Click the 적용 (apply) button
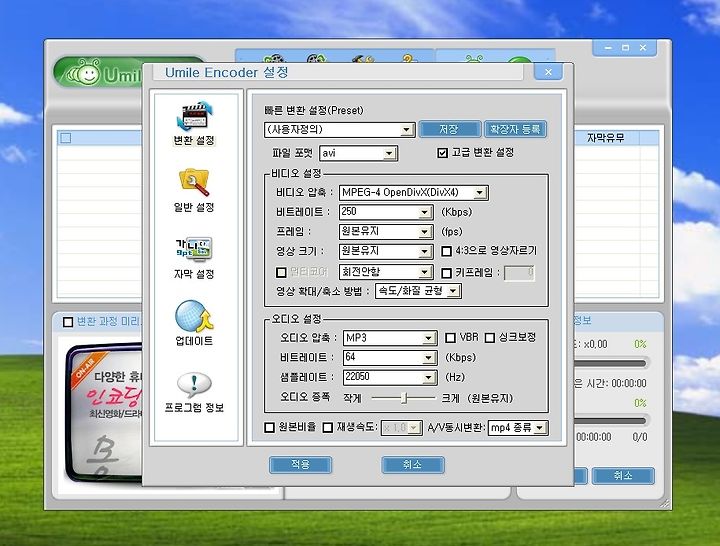This screenshot has width=720, height=546. (300, 464)
